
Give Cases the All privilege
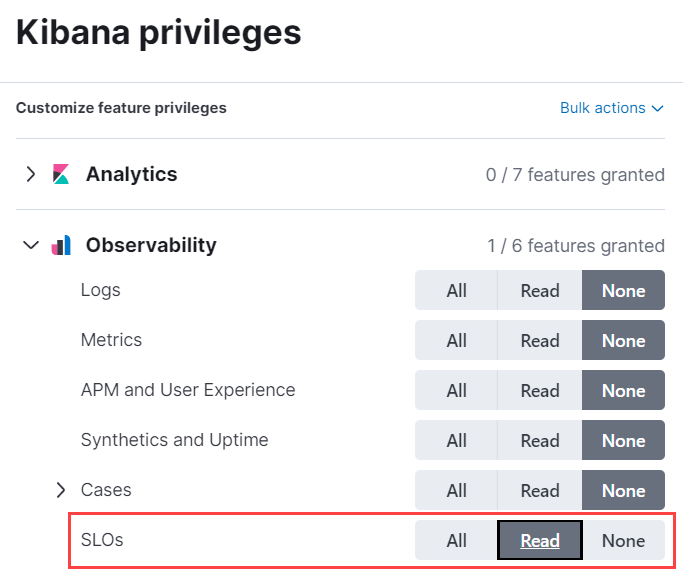click(x=456, y=491)
